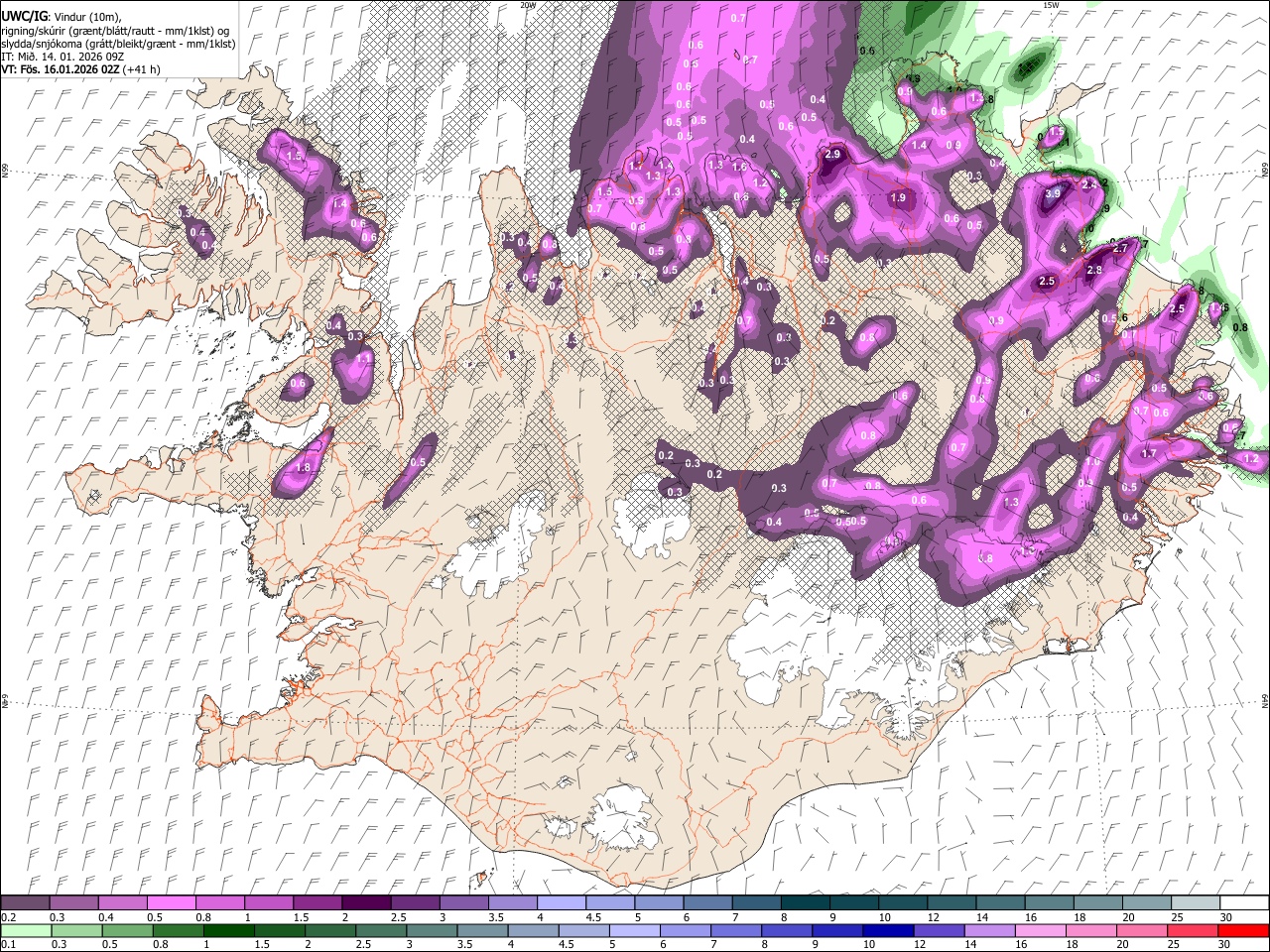Click the 2.9 snowfall value on the map
The image size is (1270, 952).
832,155
